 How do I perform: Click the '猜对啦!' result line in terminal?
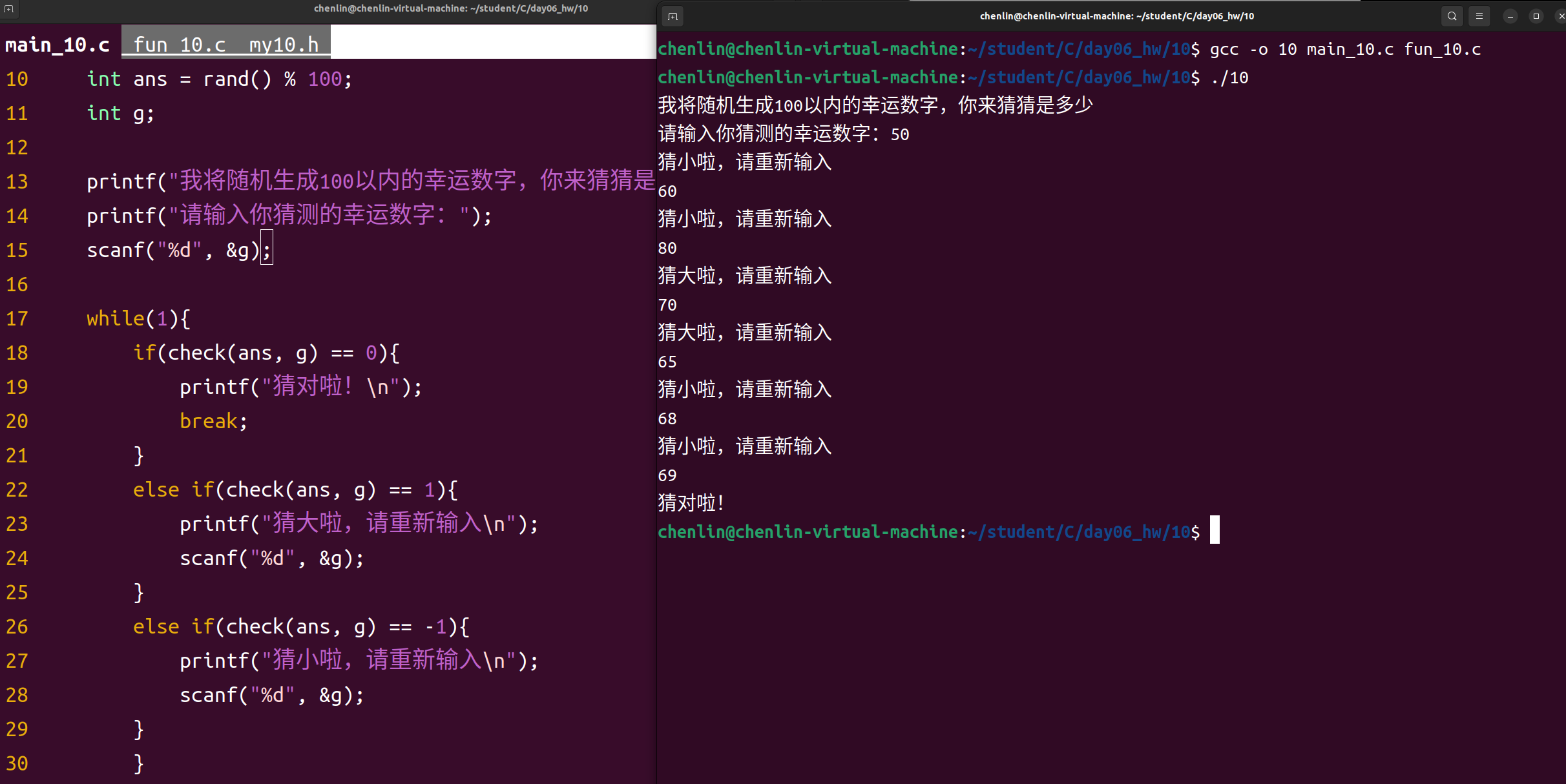tap(691, 503)
